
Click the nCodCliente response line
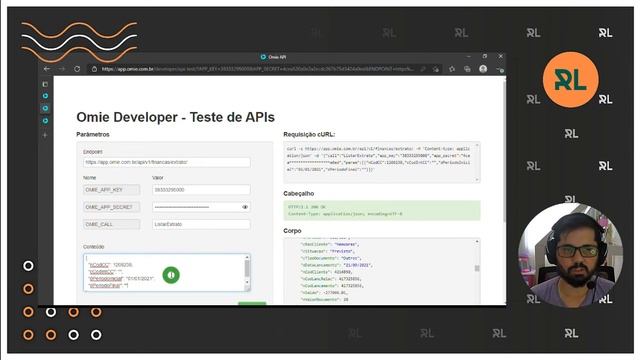[327, 272]
